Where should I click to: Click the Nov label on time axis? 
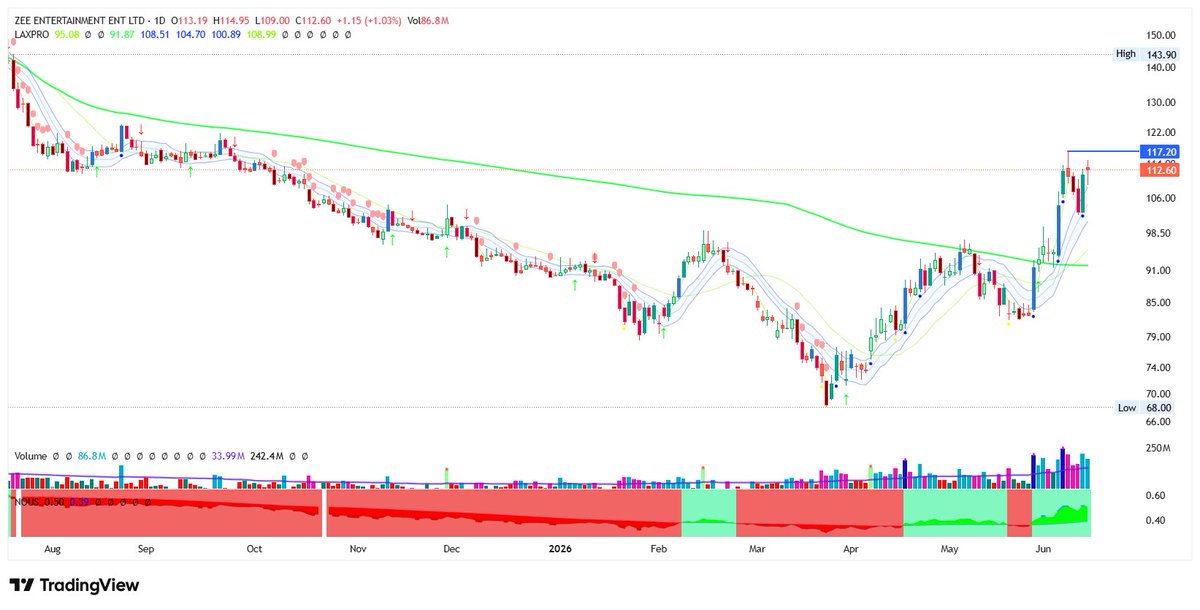click(358, 549)
